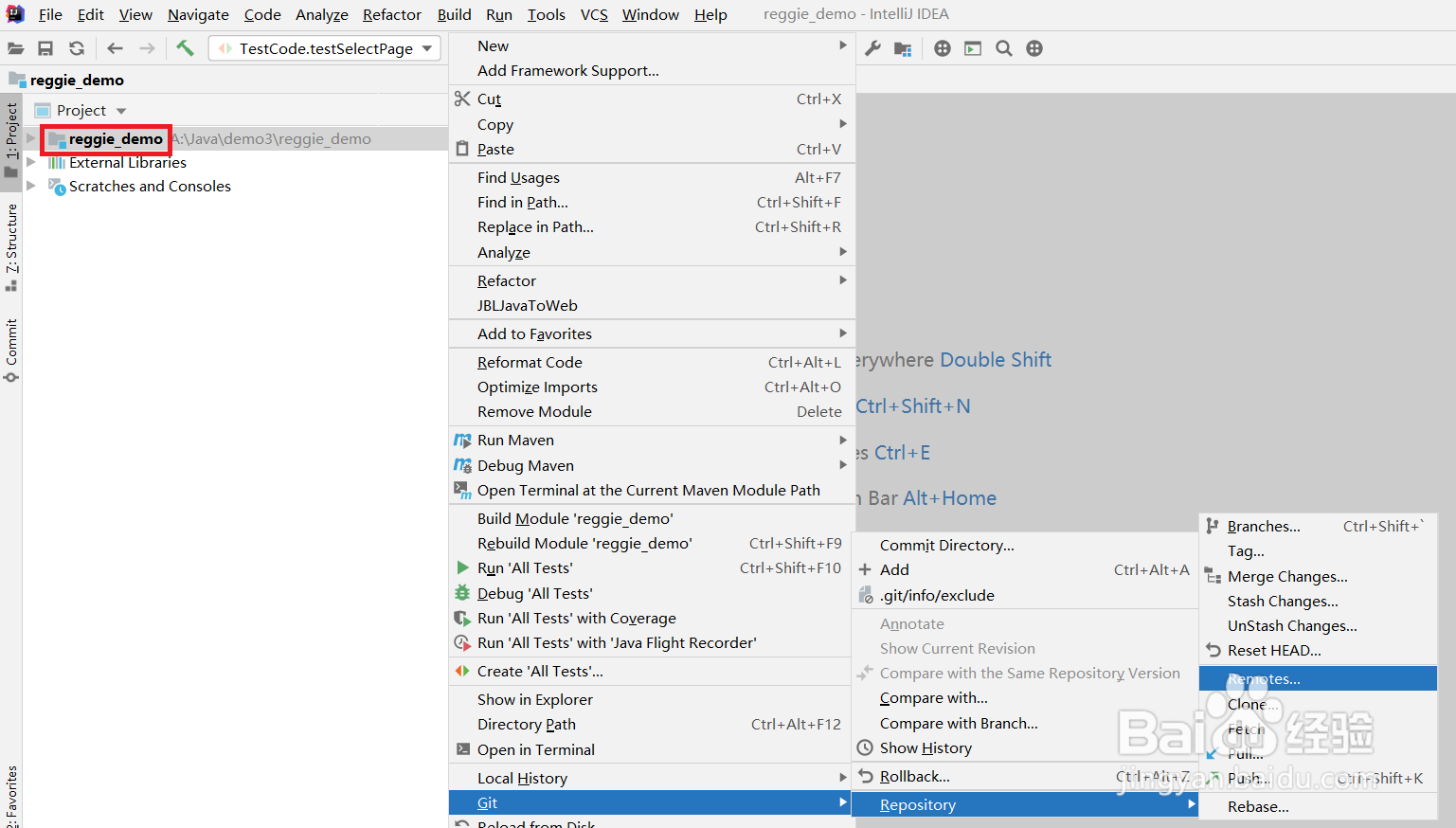Click the terminal-style toolbar icon with green arrow
Viewport: 1456px width, 828px height.
tap(973, 48)
